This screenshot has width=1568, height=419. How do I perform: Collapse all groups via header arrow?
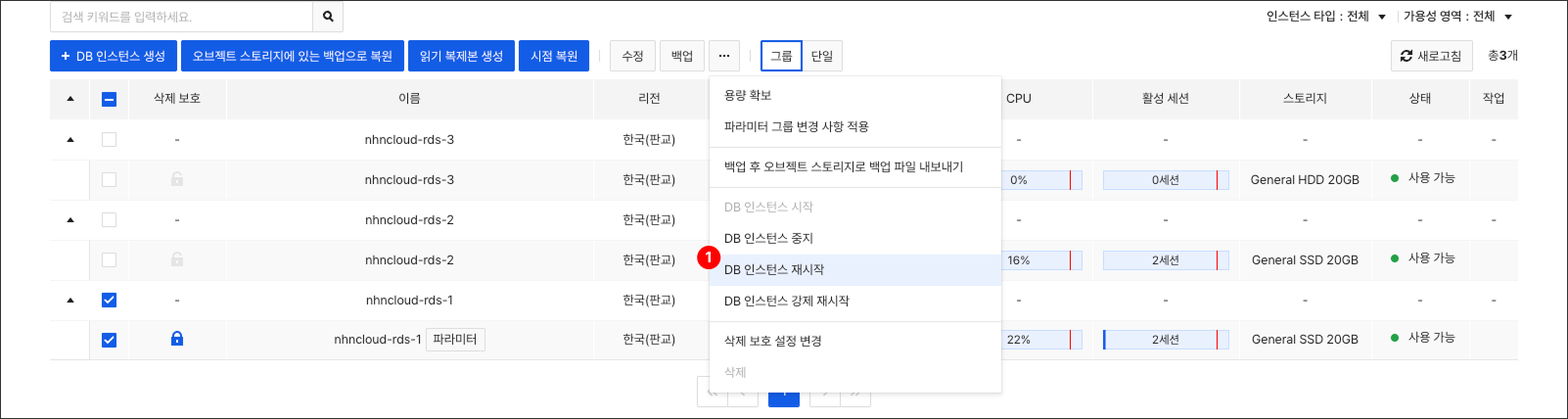coord(70,99)
